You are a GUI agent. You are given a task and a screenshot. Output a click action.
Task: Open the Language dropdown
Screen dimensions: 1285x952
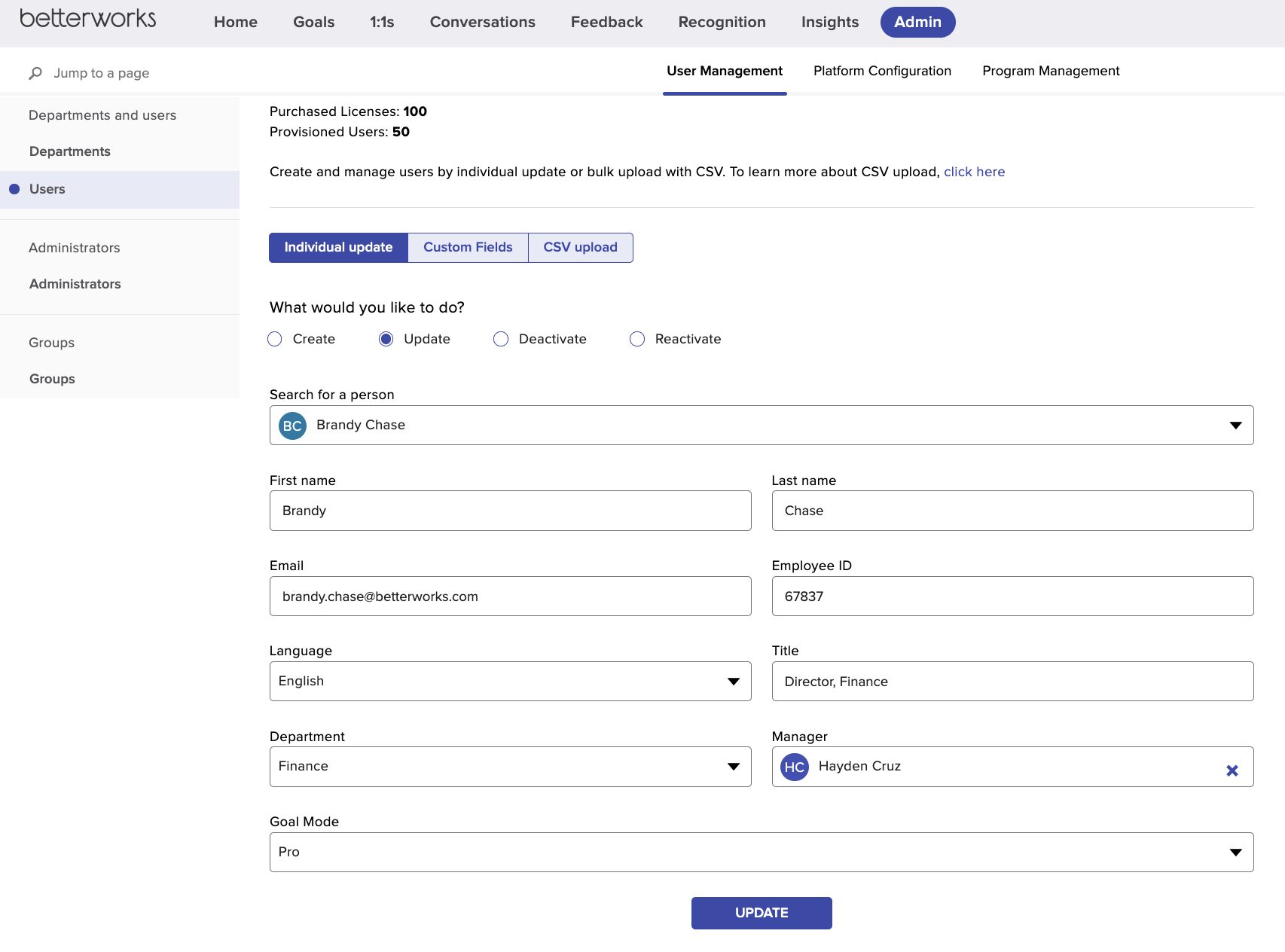(x=510, y=682)
